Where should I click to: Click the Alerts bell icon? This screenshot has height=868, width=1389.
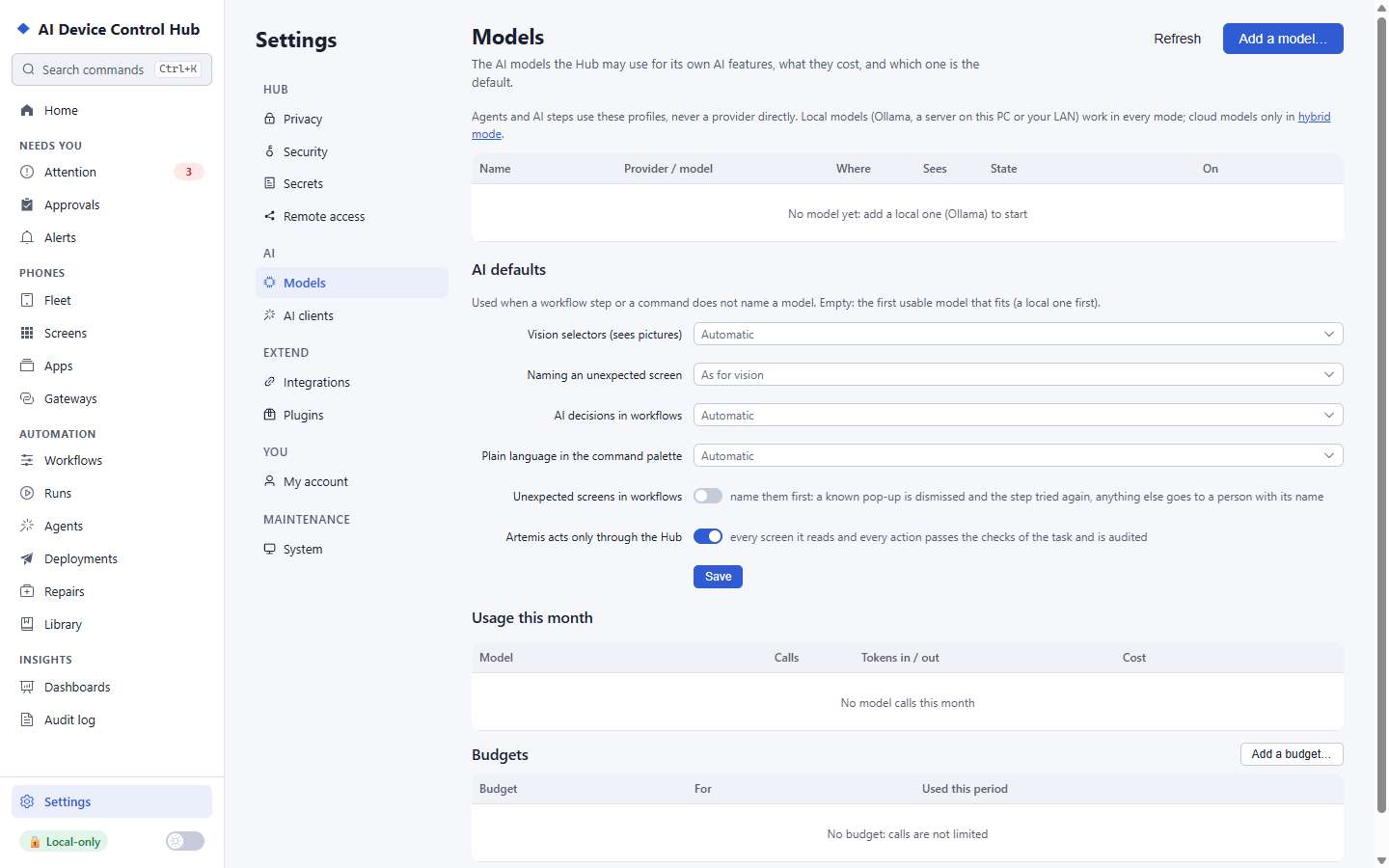27,238
